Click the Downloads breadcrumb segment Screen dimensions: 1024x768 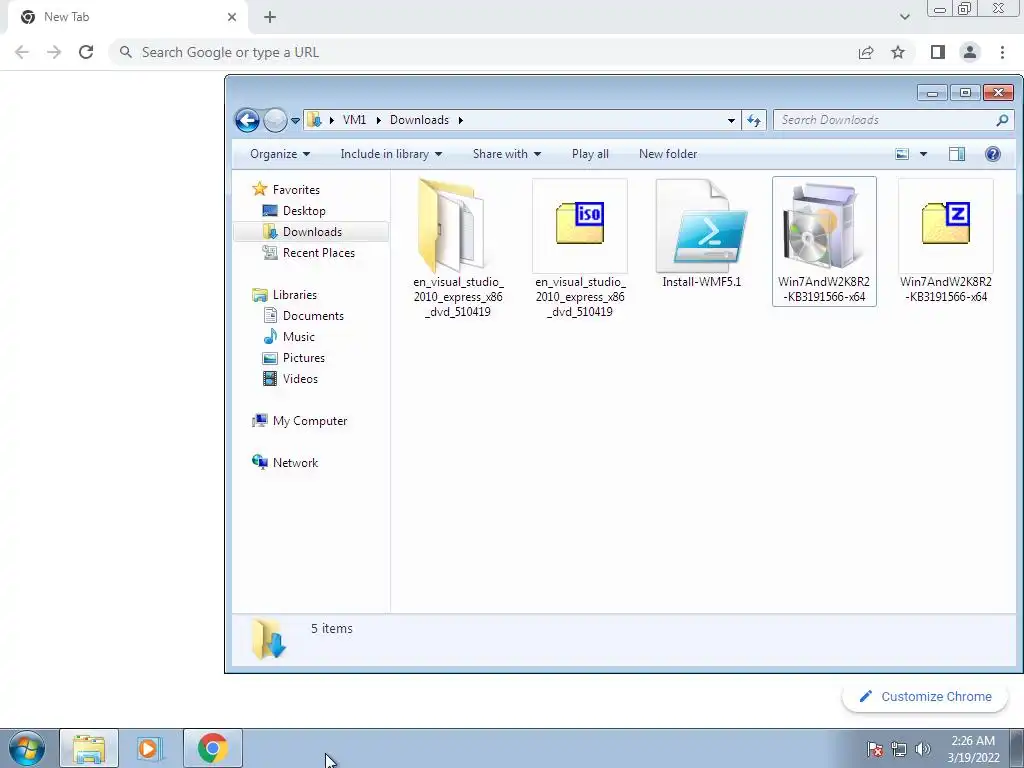click(x=419, y=120)
